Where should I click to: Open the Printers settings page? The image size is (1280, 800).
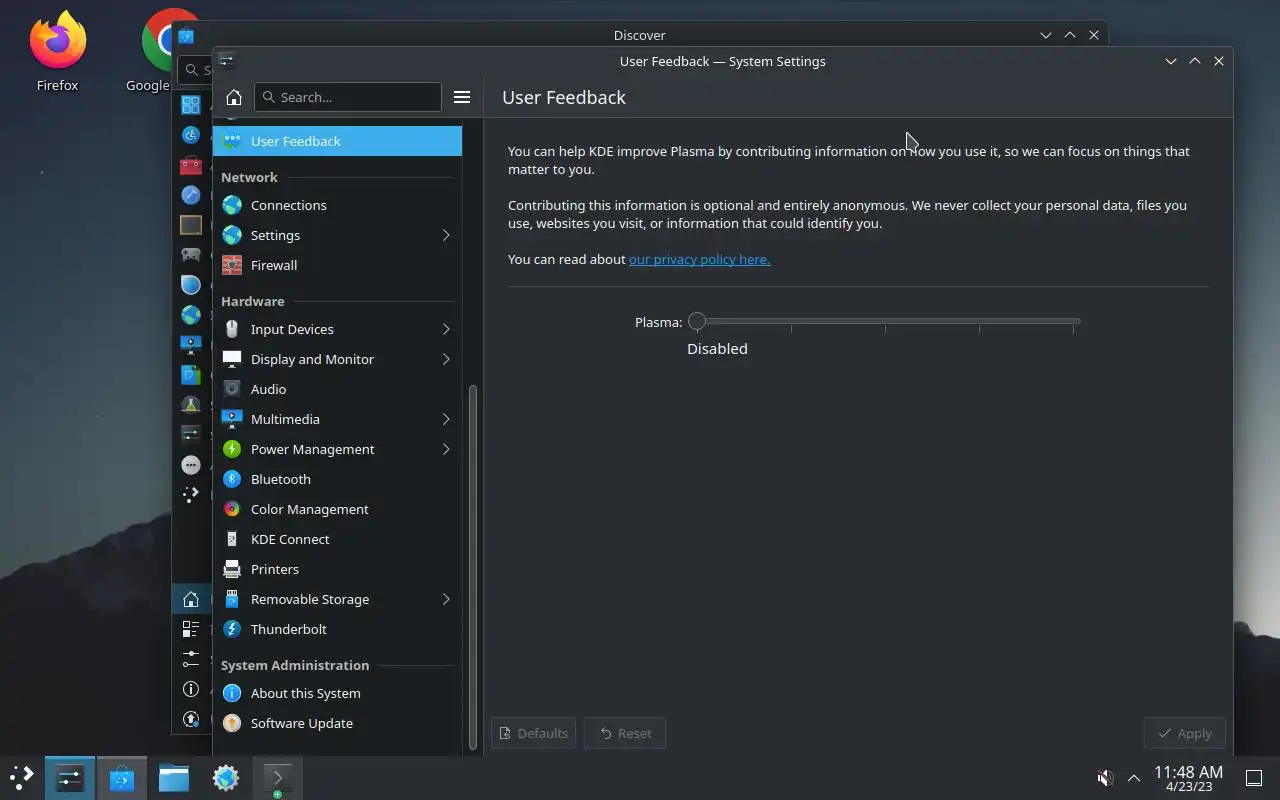[x=337, y=569]
